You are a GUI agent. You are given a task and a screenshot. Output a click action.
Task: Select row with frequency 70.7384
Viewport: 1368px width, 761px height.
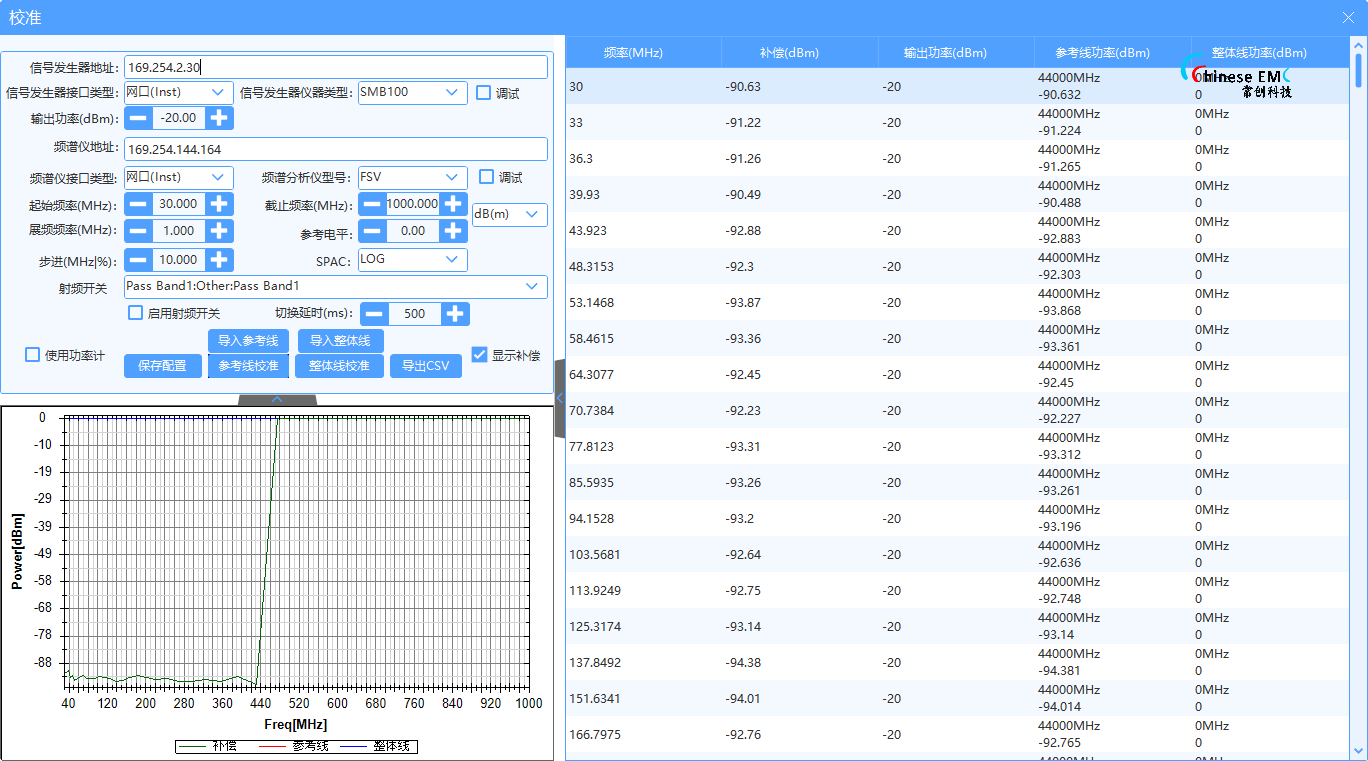957,411
